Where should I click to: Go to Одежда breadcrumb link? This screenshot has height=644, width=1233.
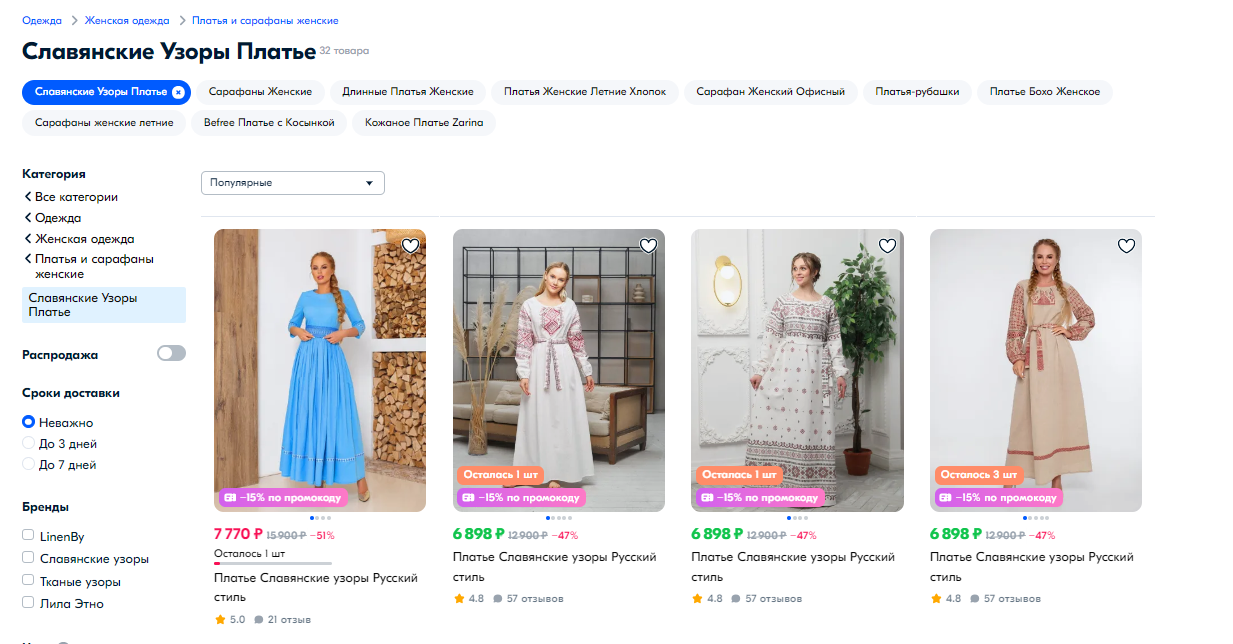click(42, 20)
